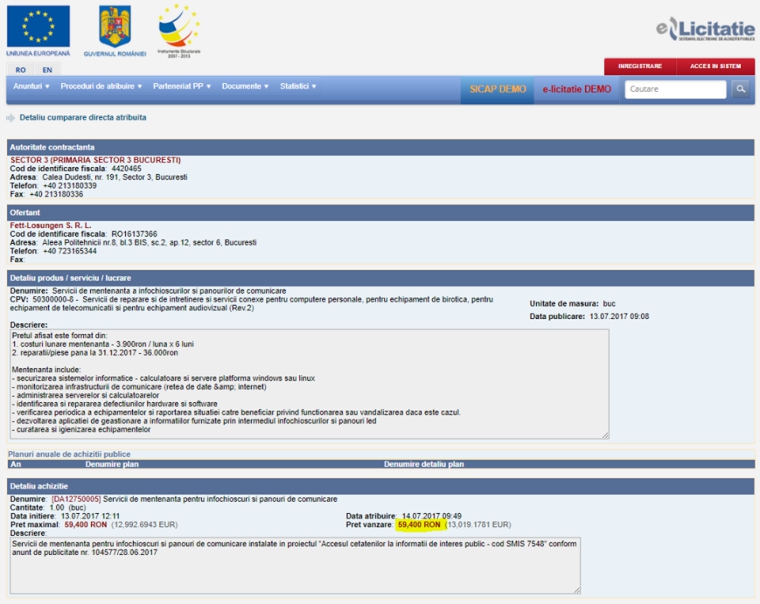Screen dimensions: 760x604
Task: Select Data initiere 13.07.2017 12:11
Action: [x=90, y=516]
